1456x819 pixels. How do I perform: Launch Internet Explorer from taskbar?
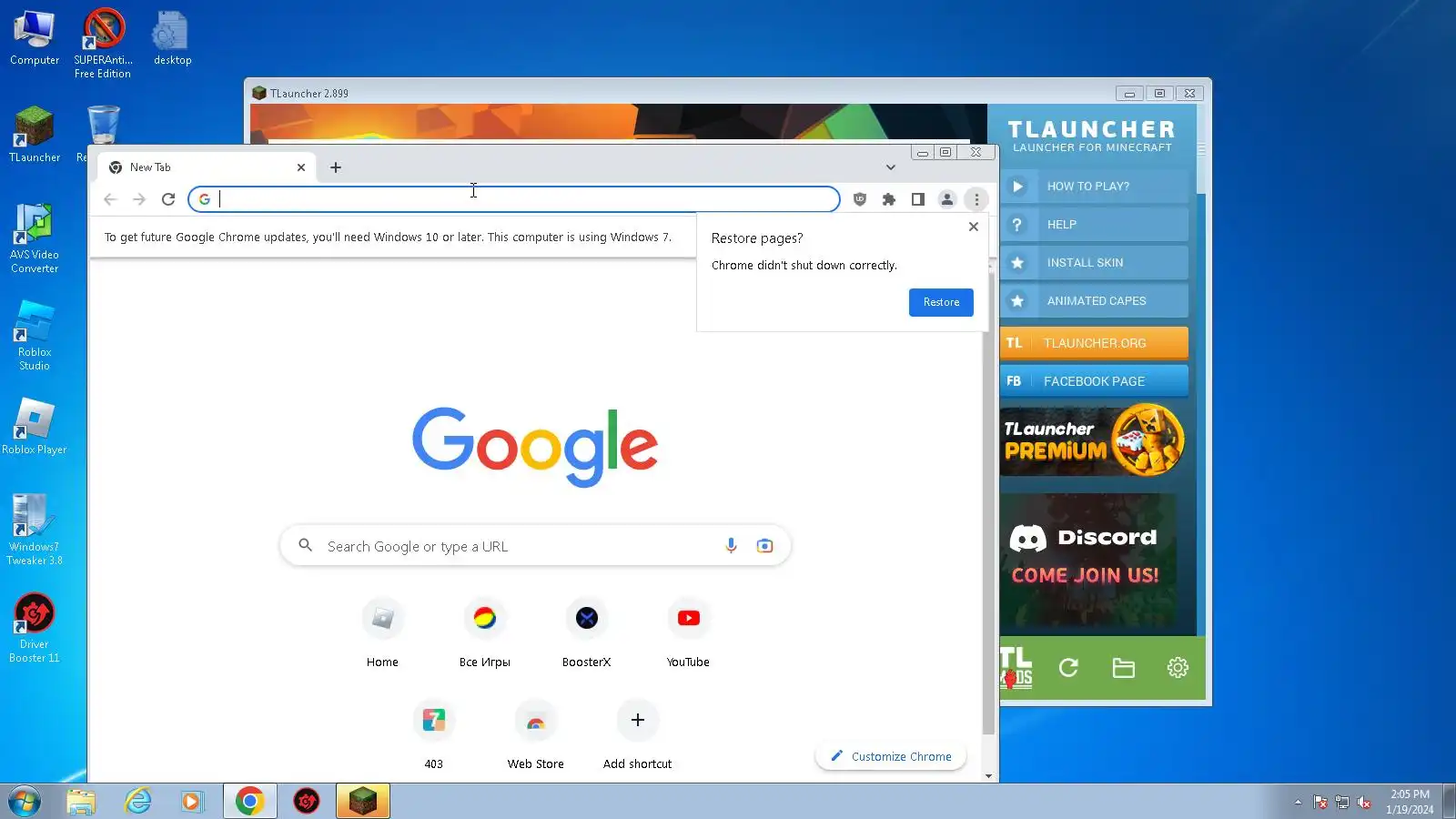coord(138,802)
